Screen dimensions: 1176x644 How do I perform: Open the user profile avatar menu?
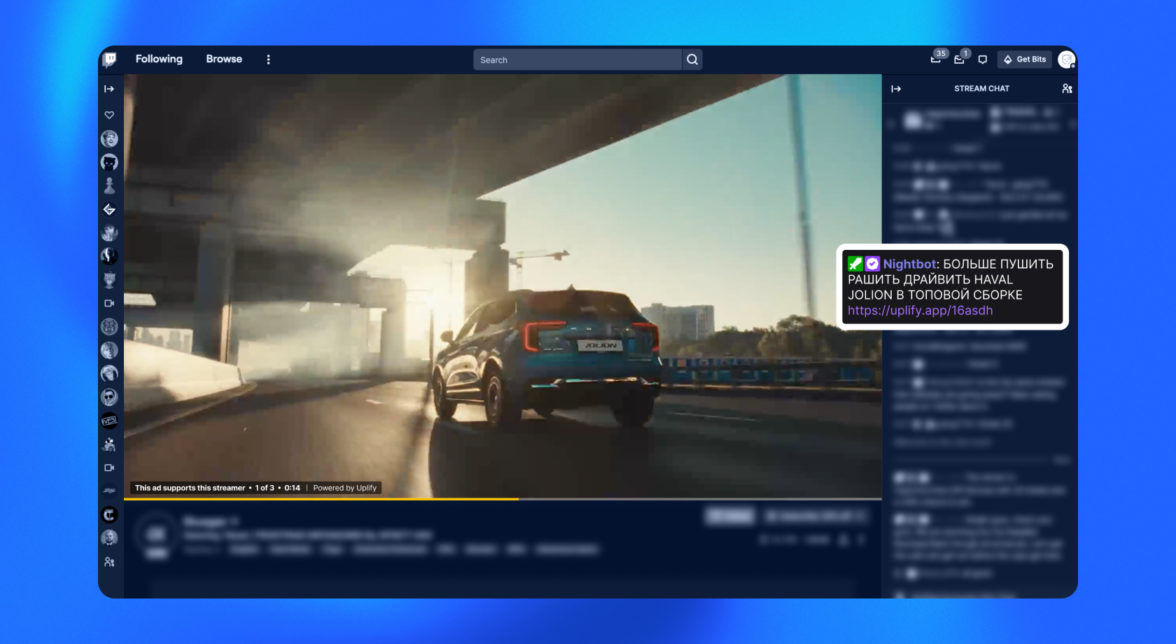(x=1066, y=60)
